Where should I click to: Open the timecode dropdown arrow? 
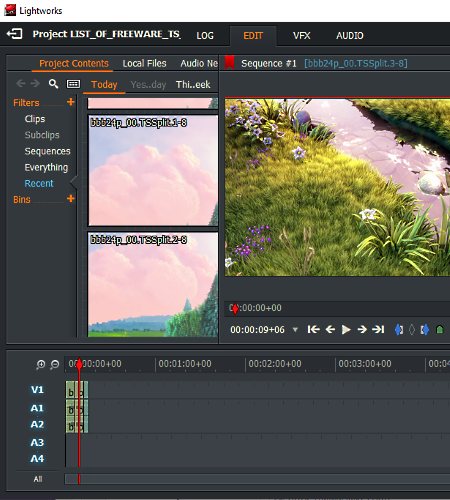click(x=295, y=330)
